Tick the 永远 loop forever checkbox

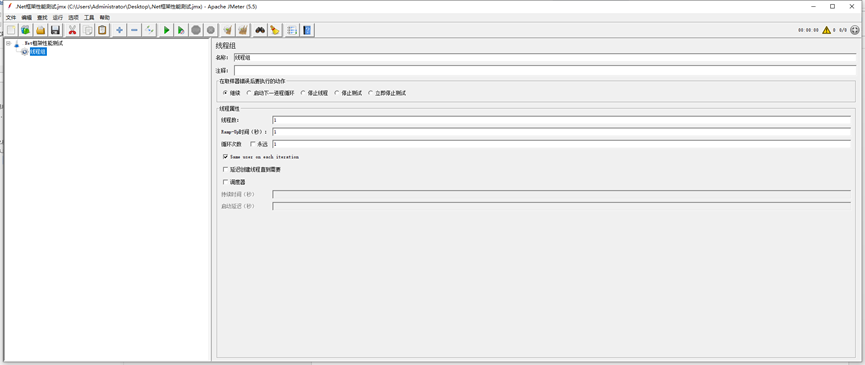click(x=253, y=144)
